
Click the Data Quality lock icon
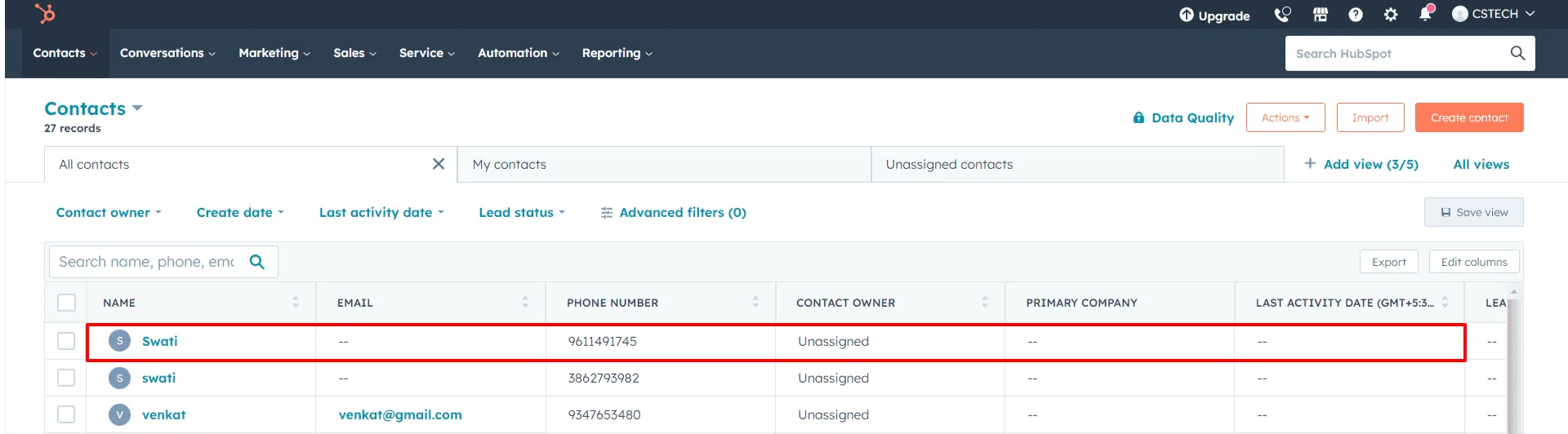point(1138,117)
